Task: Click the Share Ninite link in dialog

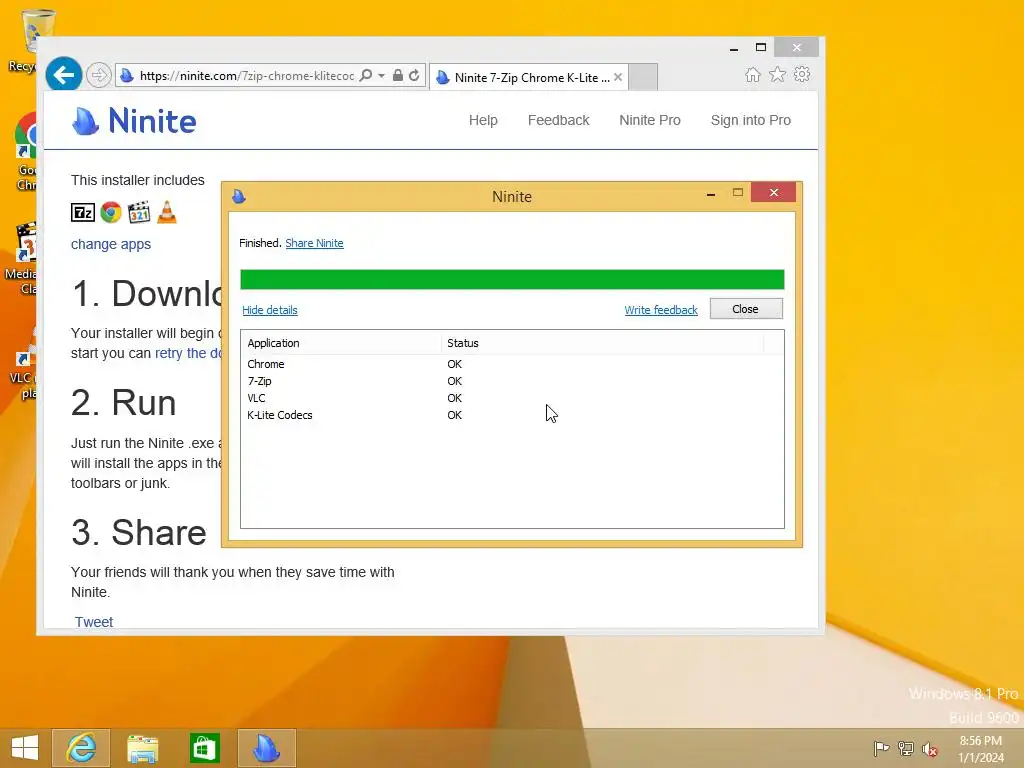Action: pyautogui.click(x=314, y=243)
